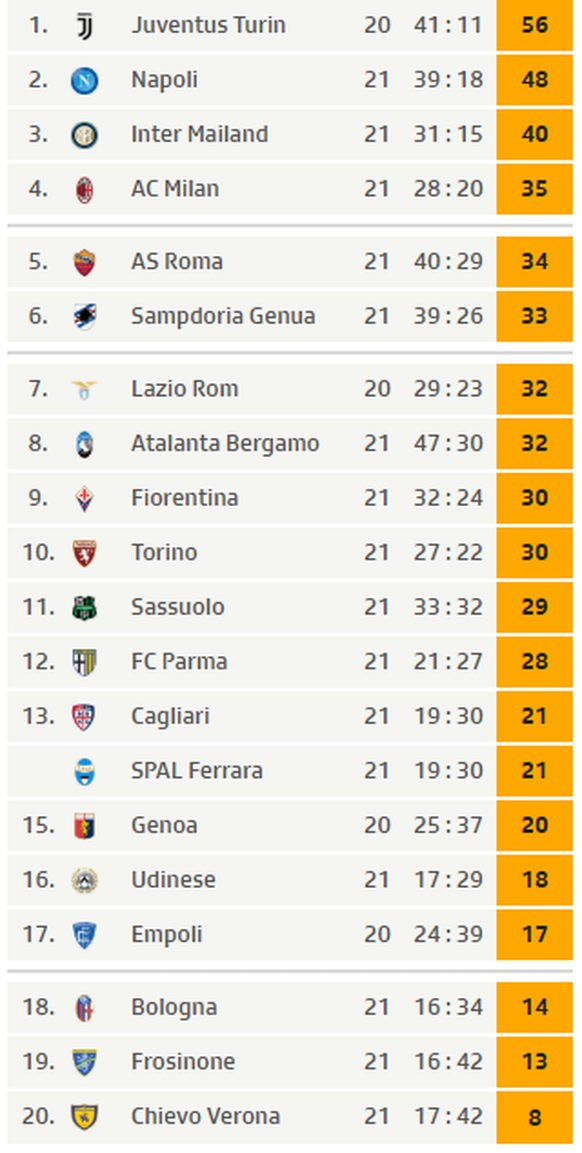Click the Chievo Verona crest

85,1116
